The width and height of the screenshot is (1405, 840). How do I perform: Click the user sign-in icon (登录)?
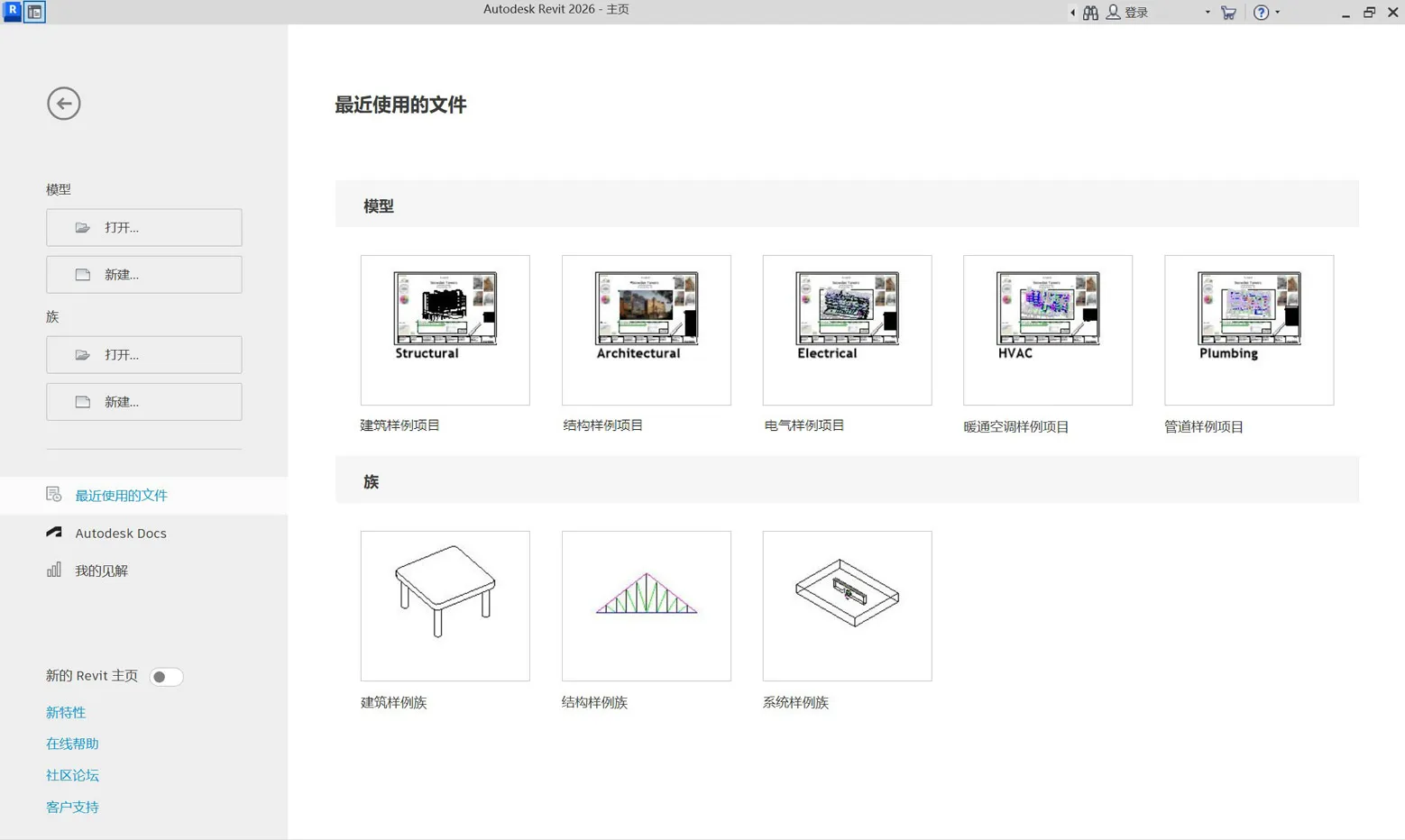[1114, 13]
